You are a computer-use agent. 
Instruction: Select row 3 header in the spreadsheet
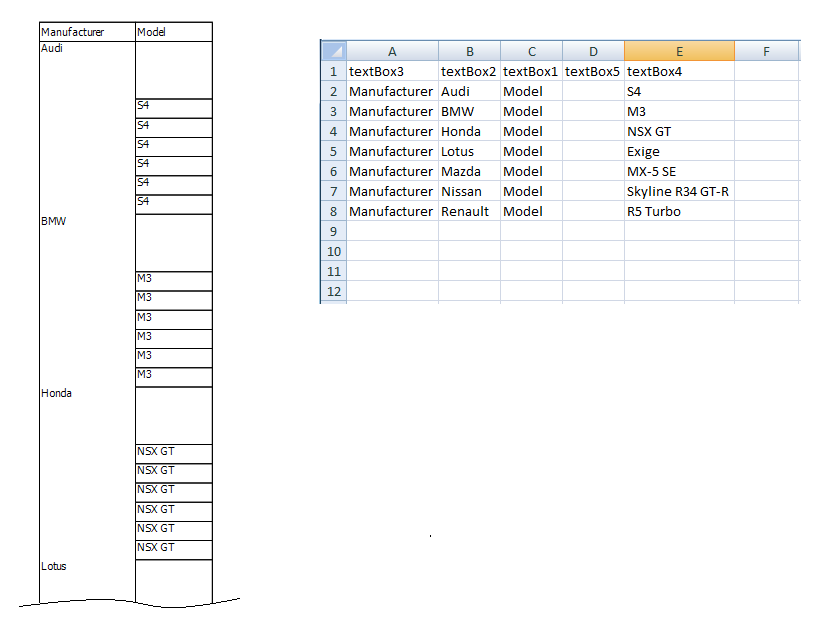(333, 112)
